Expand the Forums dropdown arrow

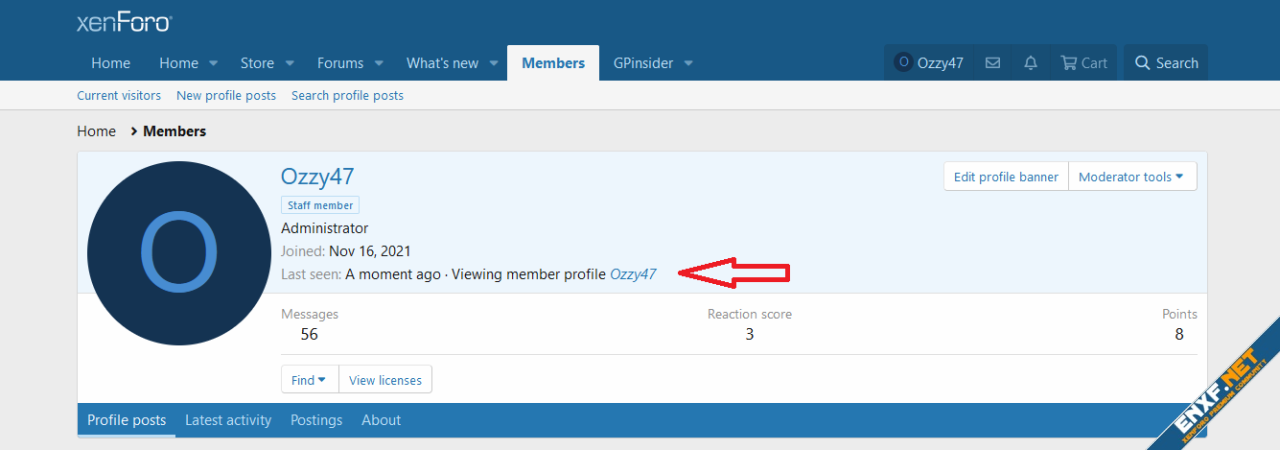(x=379, y=63)
